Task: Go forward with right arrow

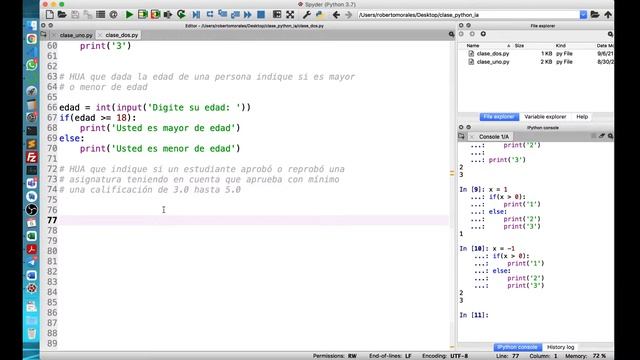Action: point(348,15)
